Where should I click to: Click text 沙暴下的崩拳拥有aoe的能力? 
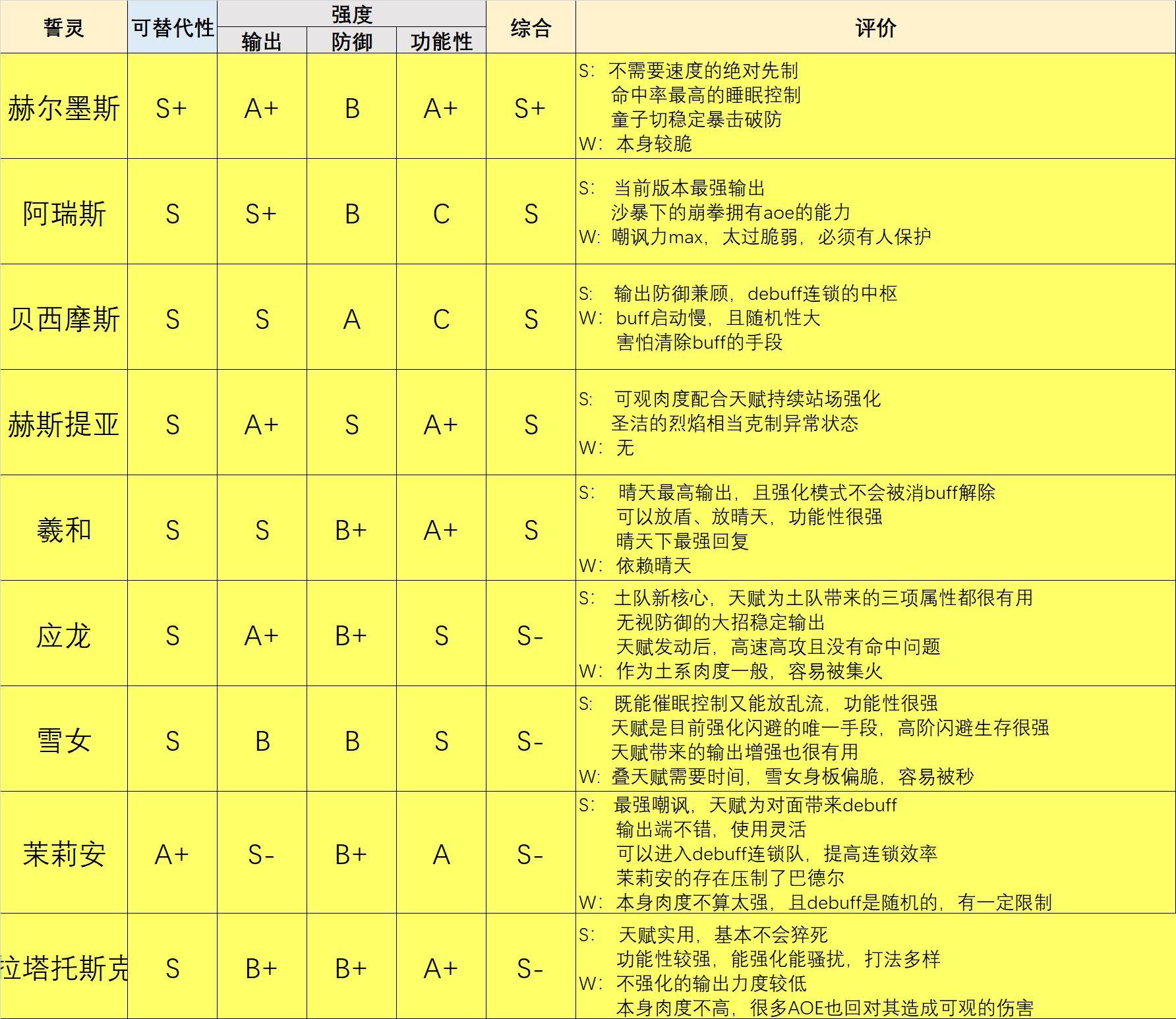point(731,212)
